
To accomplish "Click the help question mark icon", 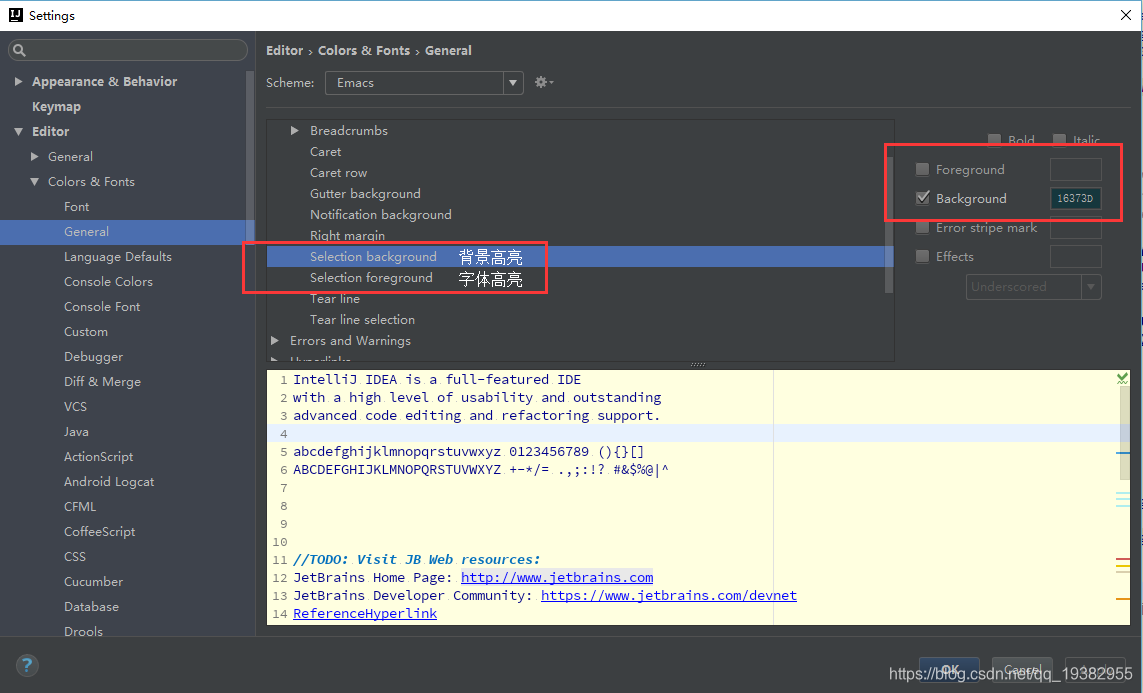I will tap(27, 665).
